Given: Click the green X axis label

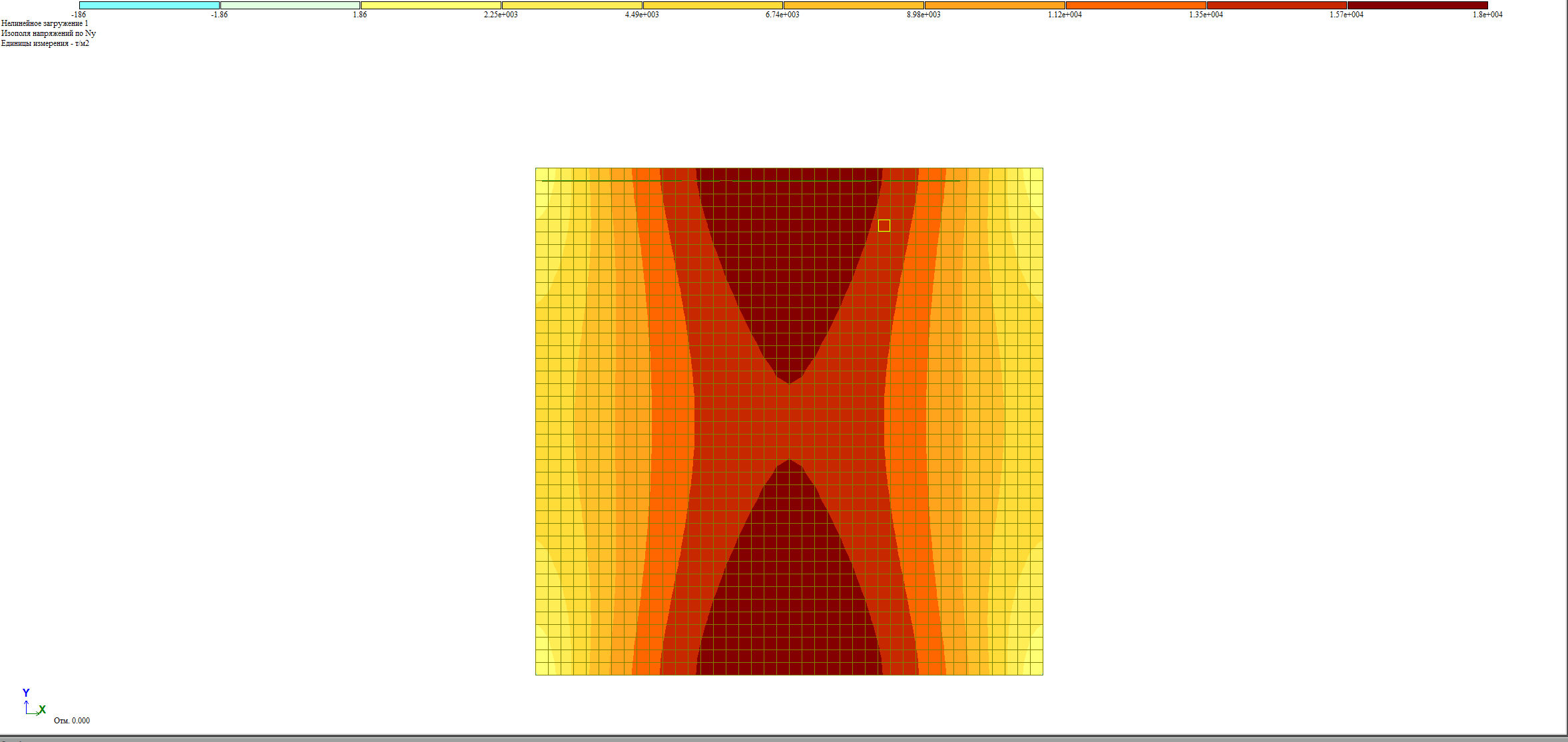Looking at the screenshot, I should 42,710.
